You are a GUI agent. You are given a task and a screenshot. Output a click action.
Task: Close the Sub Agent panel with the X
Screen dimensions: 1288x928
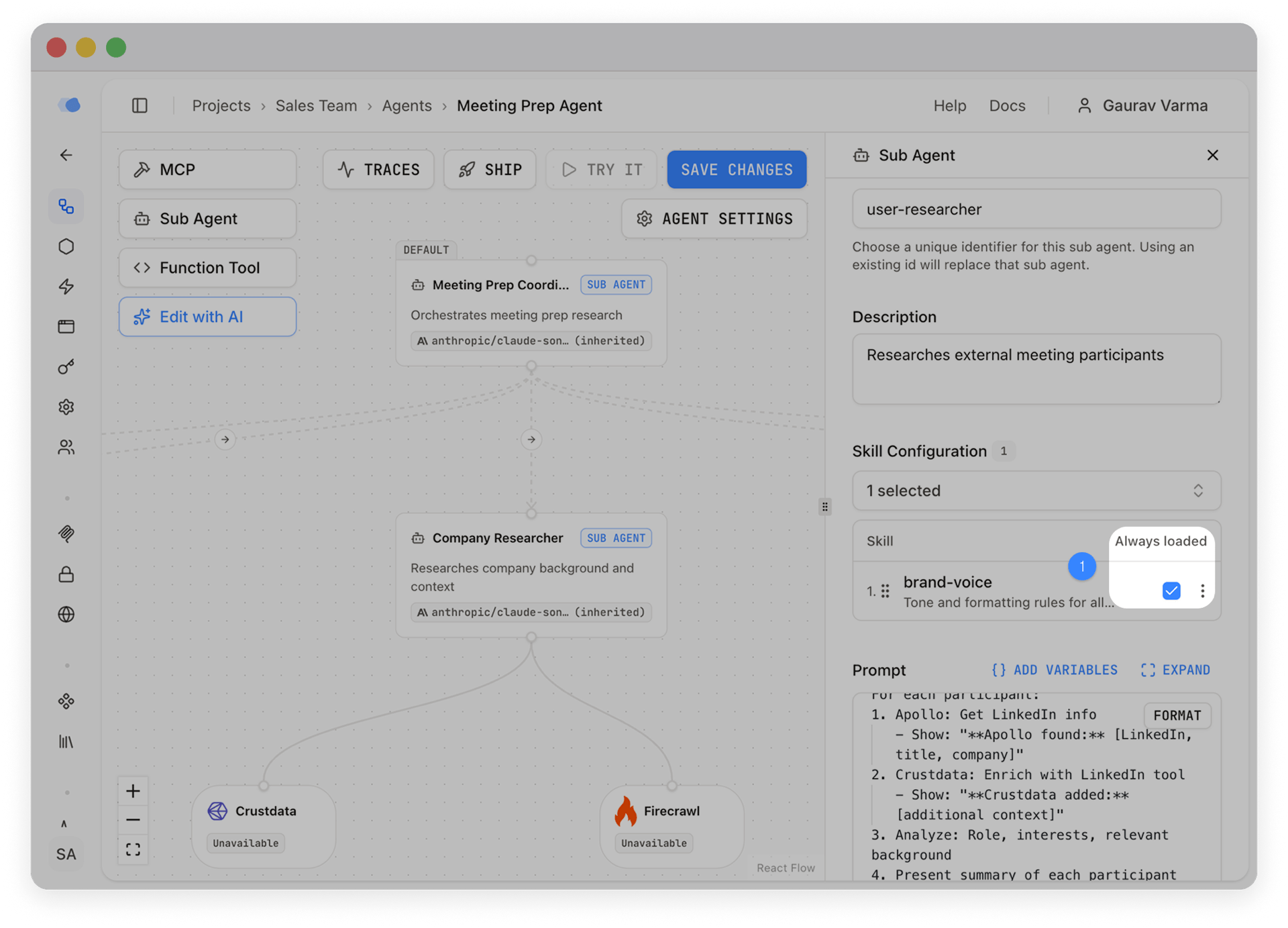point(1213,155)
